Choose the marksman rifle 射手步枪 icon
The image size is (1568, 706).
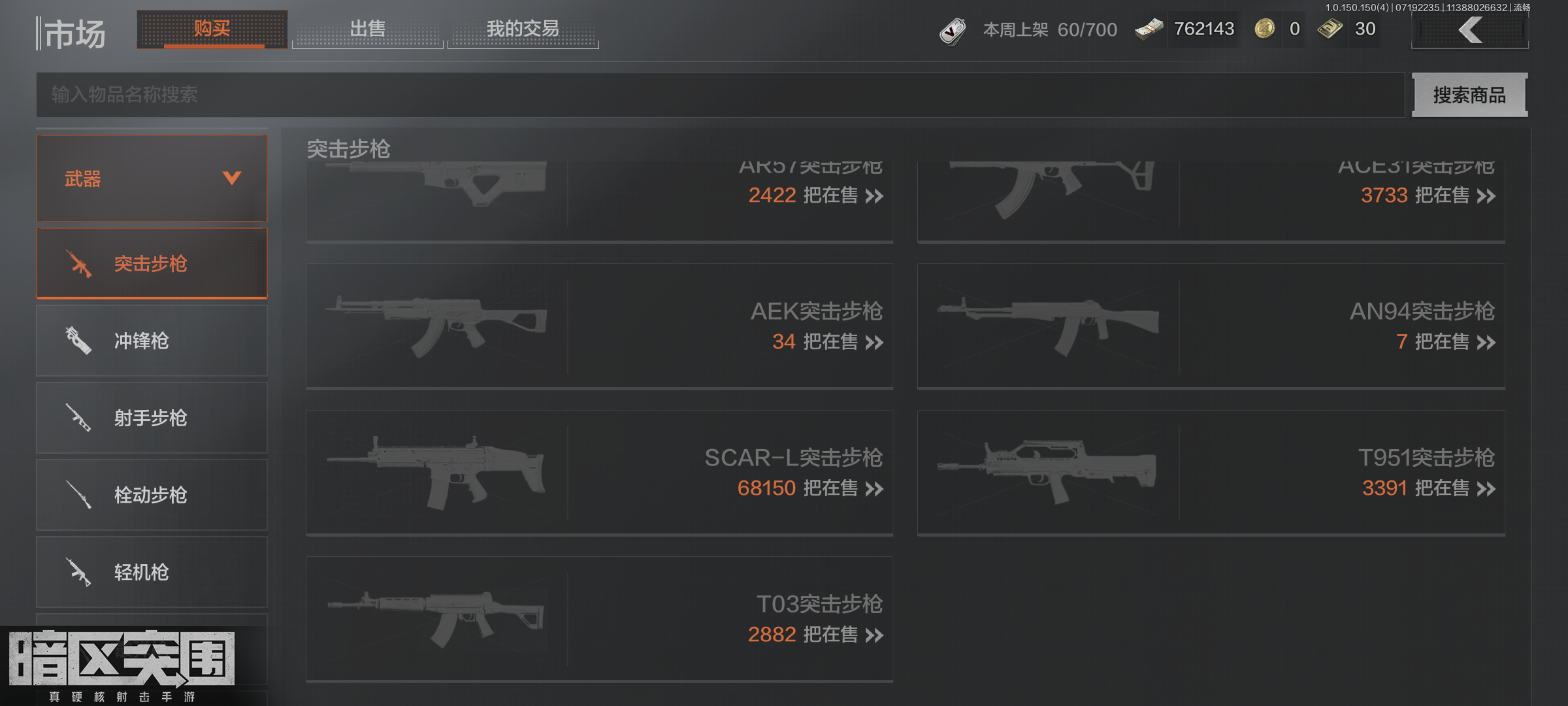78,418
